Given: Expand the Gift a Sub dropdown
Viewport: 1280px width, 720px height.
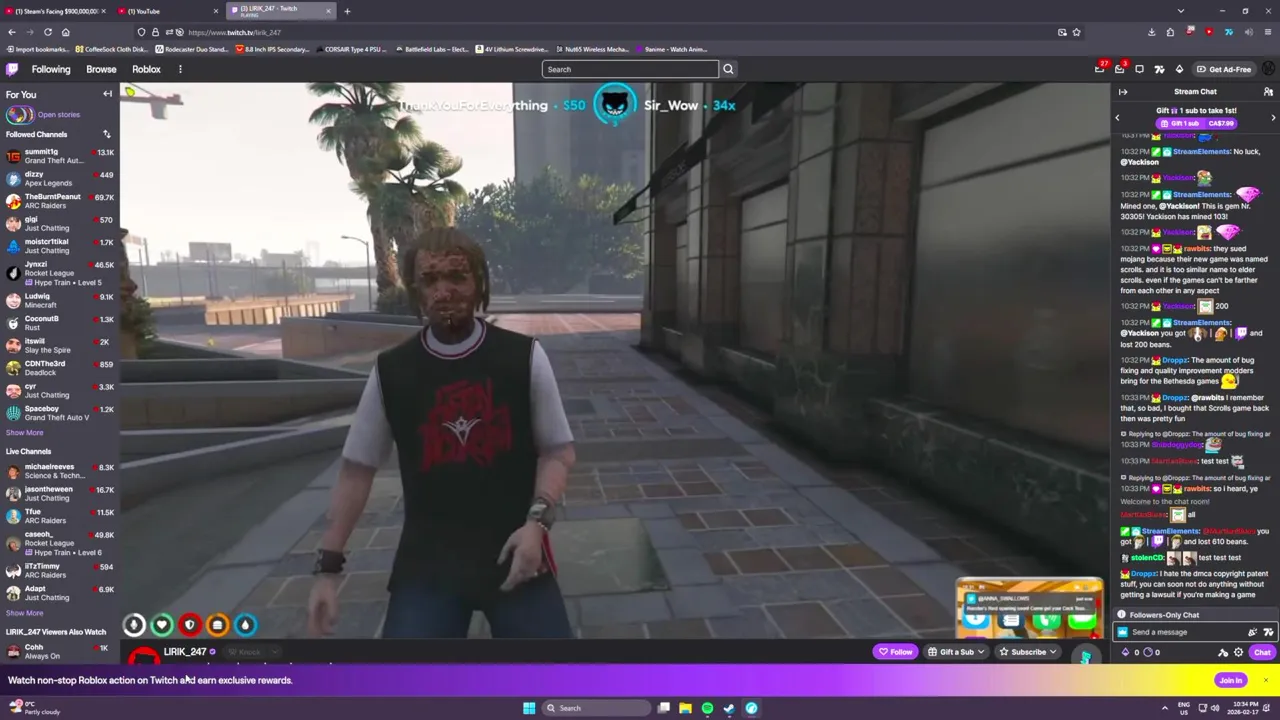Looking at the screenshot, I should [x=980, y=652].
